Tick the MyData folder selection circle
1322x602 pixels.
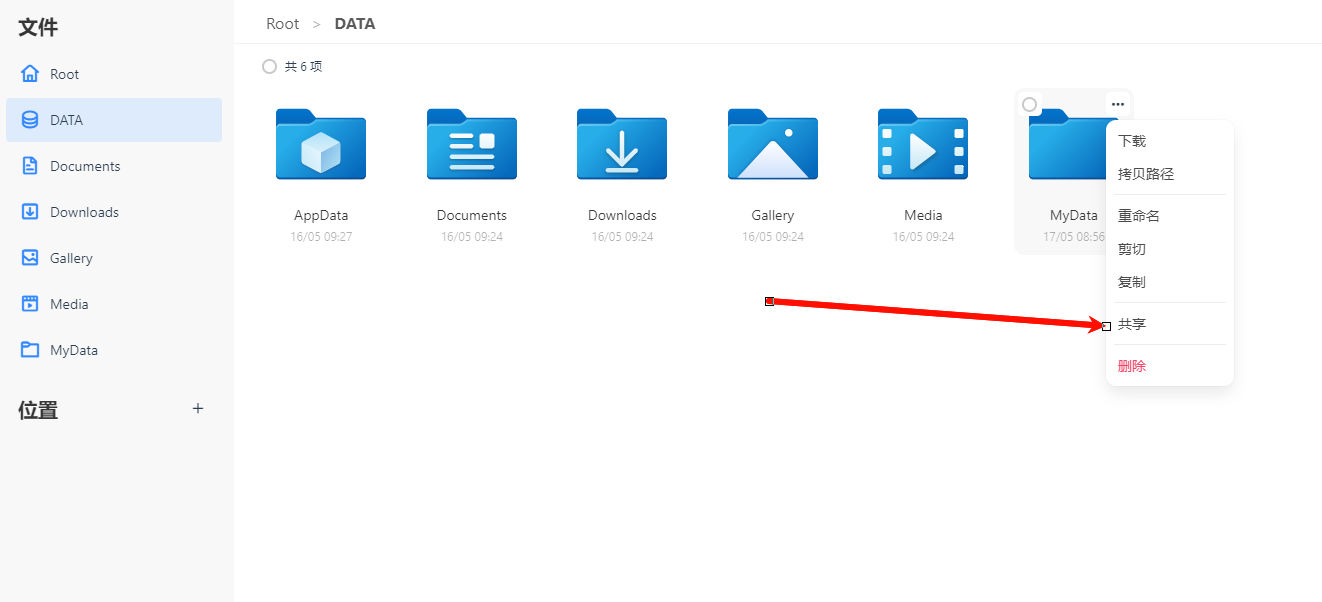1029,105
